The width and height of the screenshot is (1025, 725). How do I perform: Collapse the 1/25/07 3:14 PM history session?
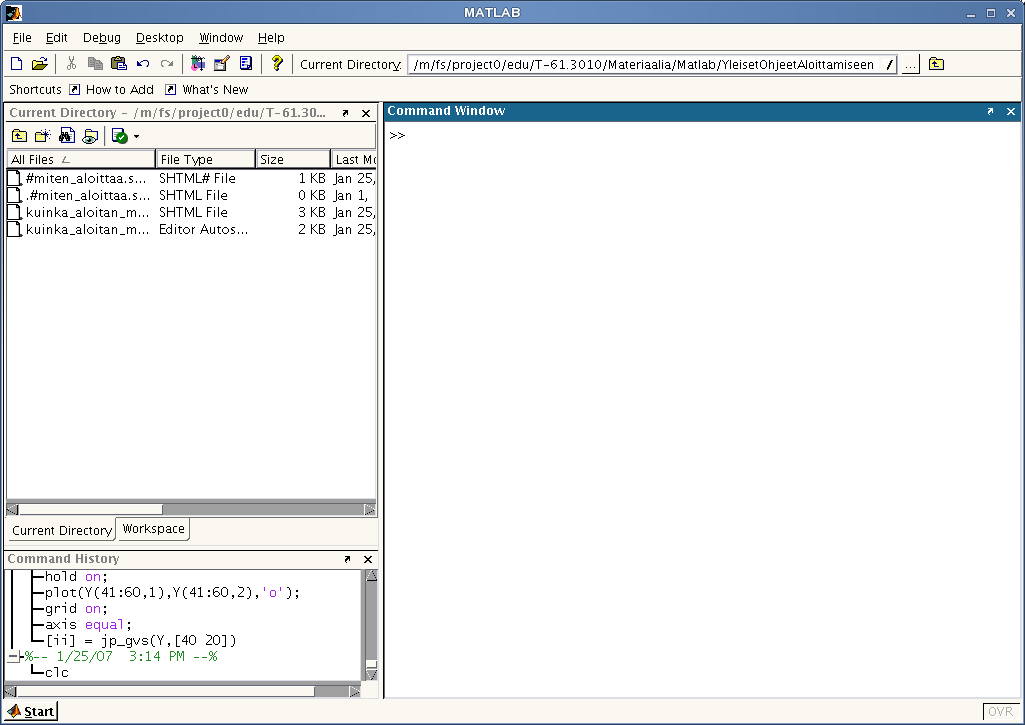point(13,656)
